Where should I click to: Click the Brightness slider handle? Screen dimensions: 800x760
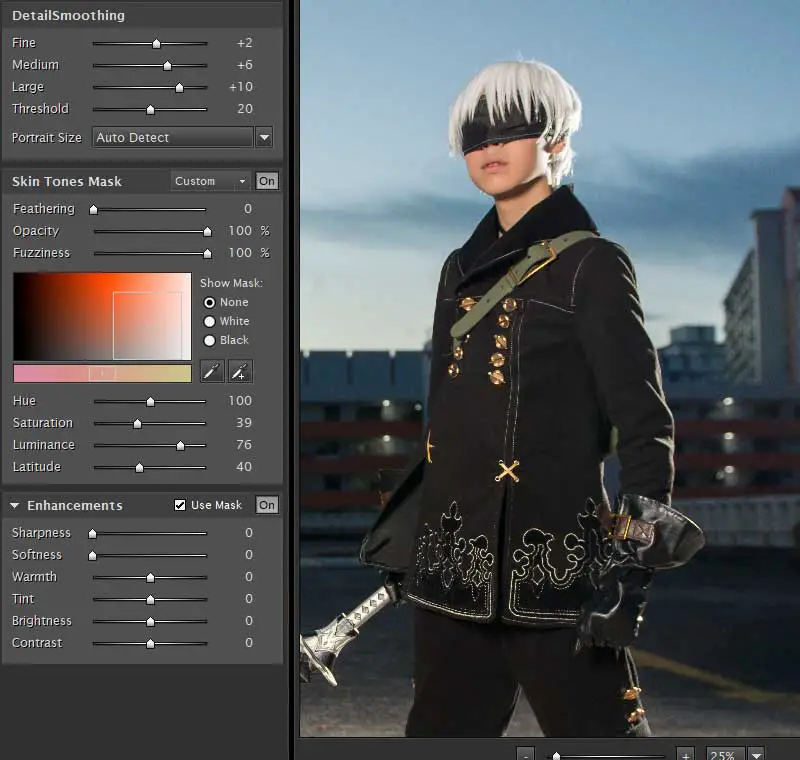click(x=151, y=622)
